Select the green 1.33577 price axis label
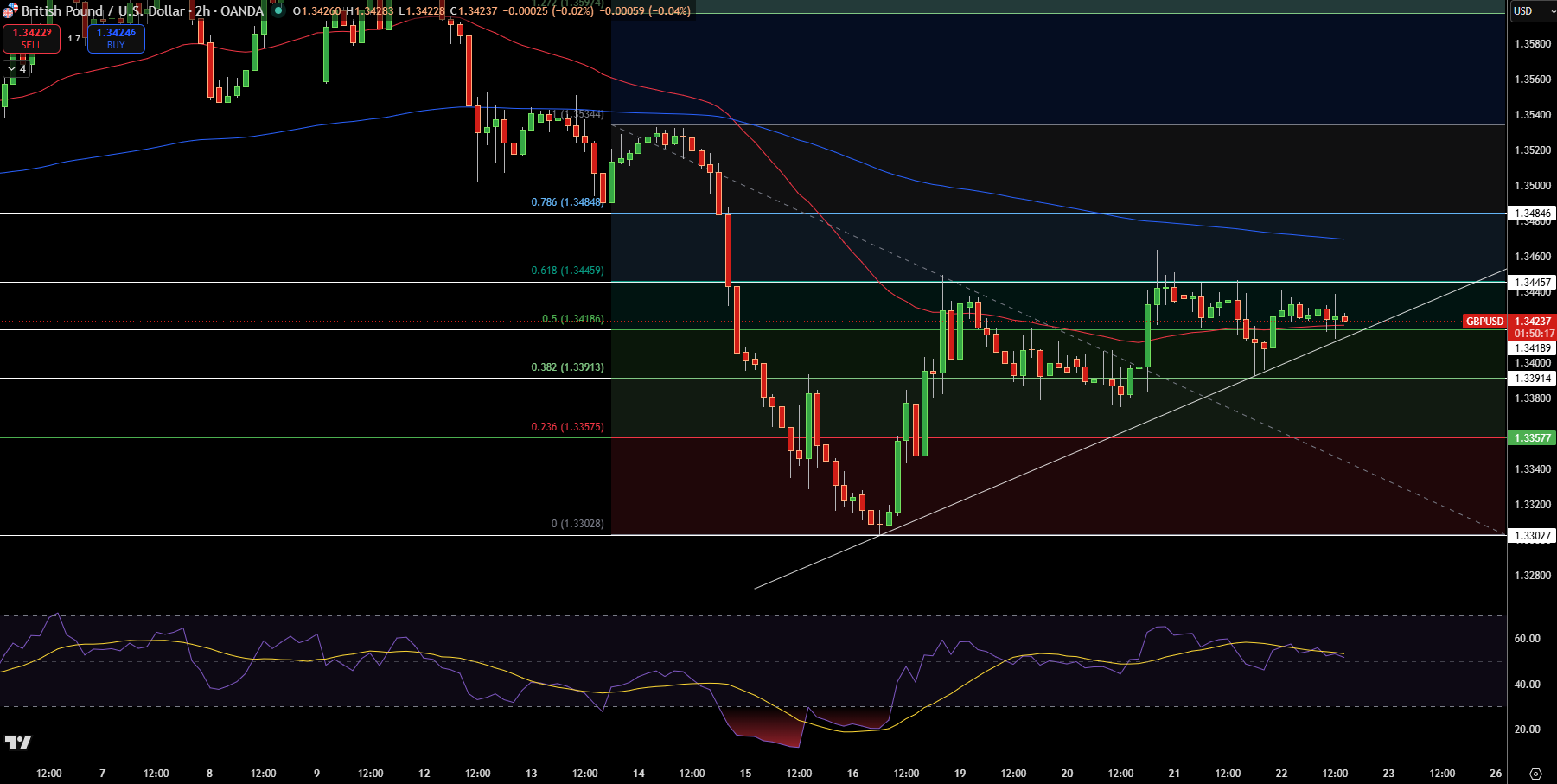Screen dimensions: 1557x784 [1532, 437]
